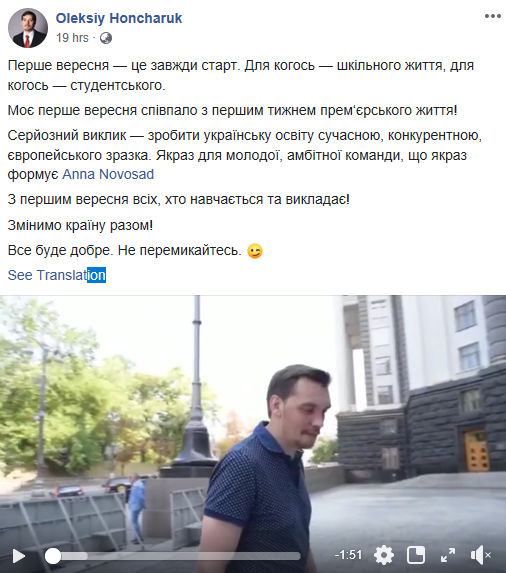Open post options three-dots menu
The height and width of the screenshot is (573, 506).
[492, 16]
